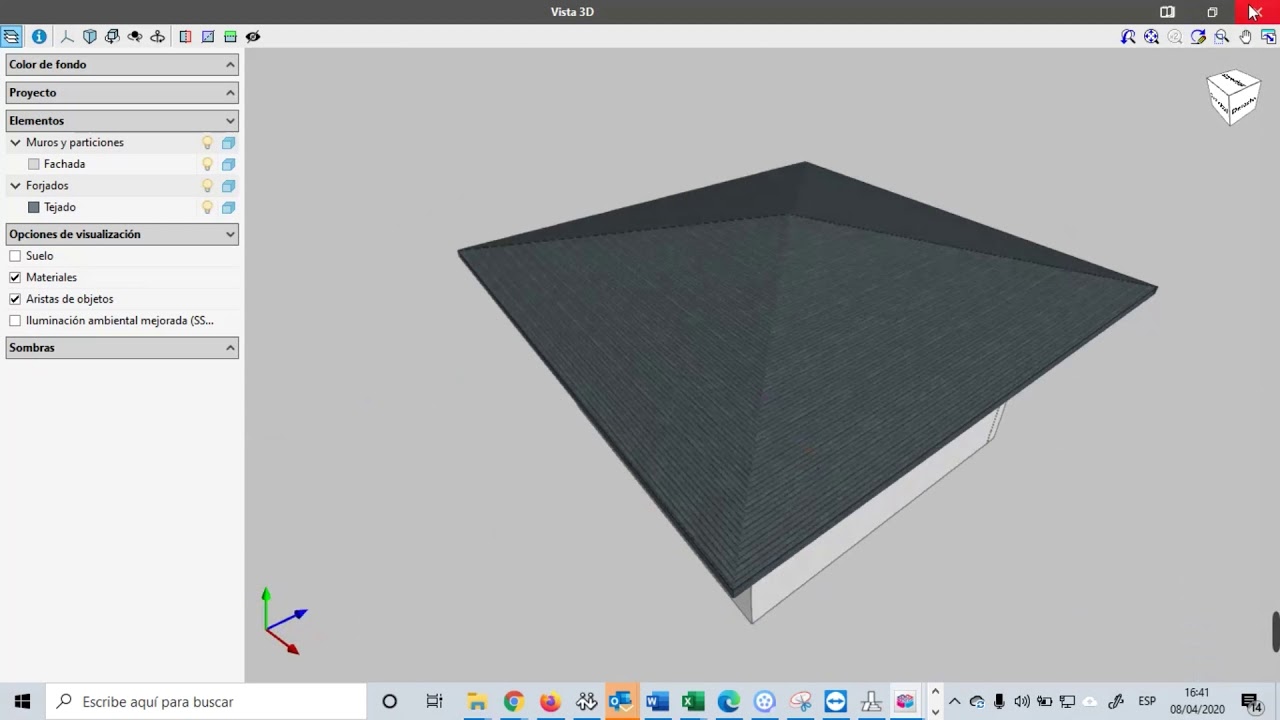Open the side-by-side panel layout title bar icon
The height and width of the screenshot is (720, 1280).
(1167, 12)
